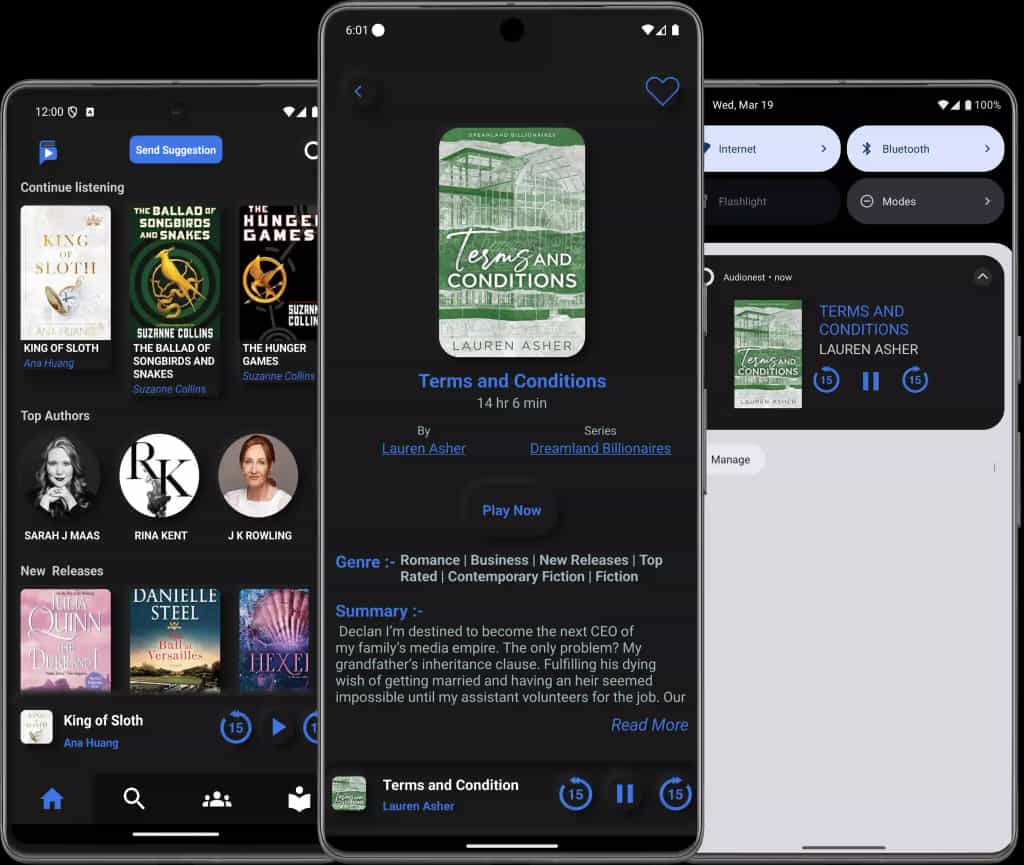Go to the Home tab
This screenshot has height=865, width=1024.
52,798
